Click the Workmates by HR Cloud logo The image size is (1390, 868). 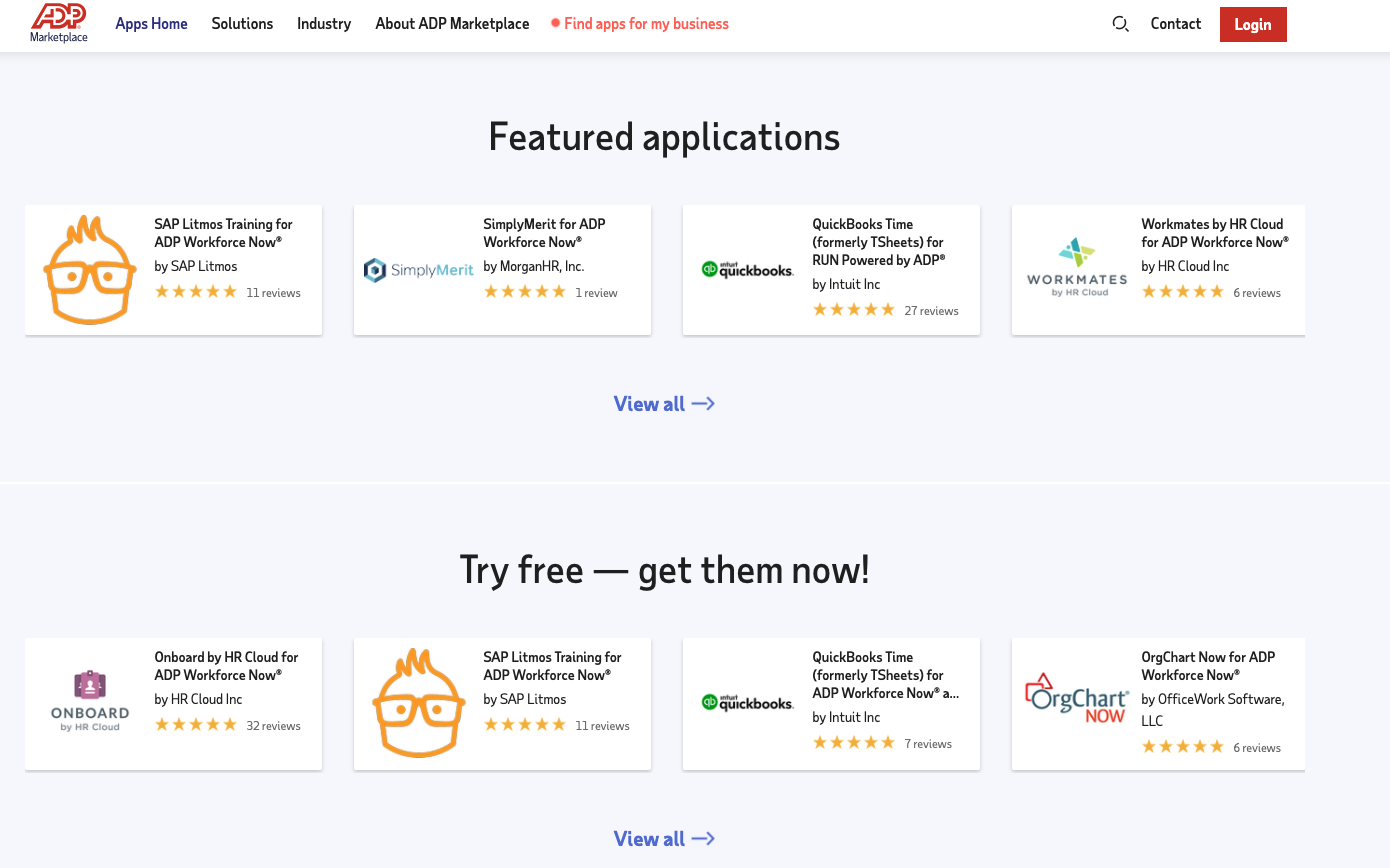[1077, 268]
